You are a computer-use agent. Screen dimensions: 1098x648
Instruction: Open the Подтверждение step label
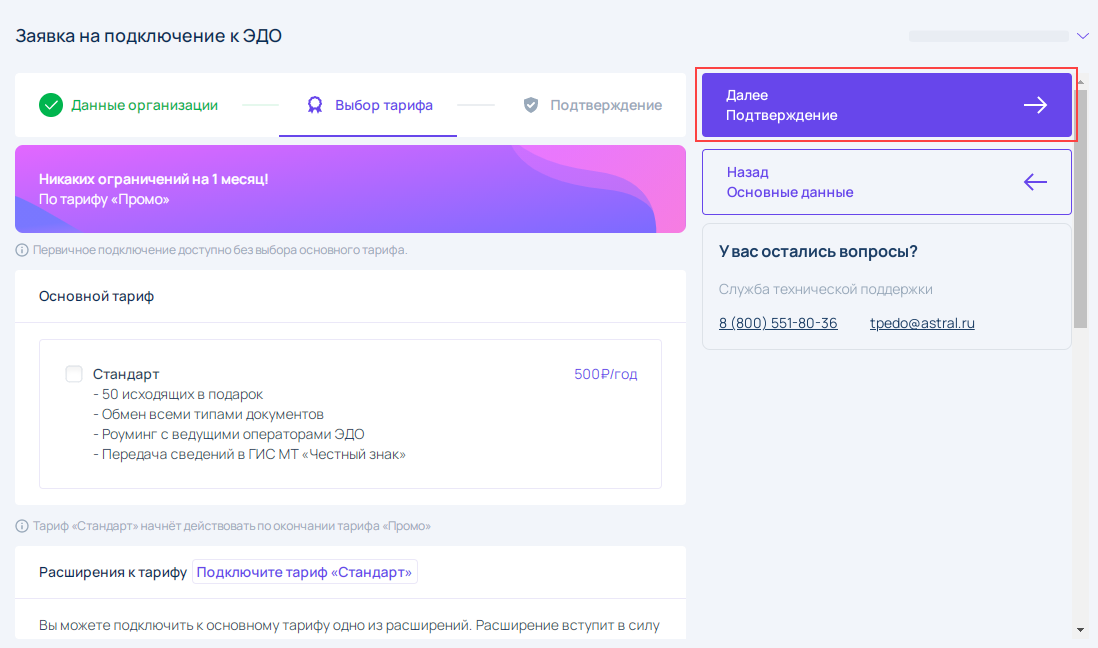[605, 105]
